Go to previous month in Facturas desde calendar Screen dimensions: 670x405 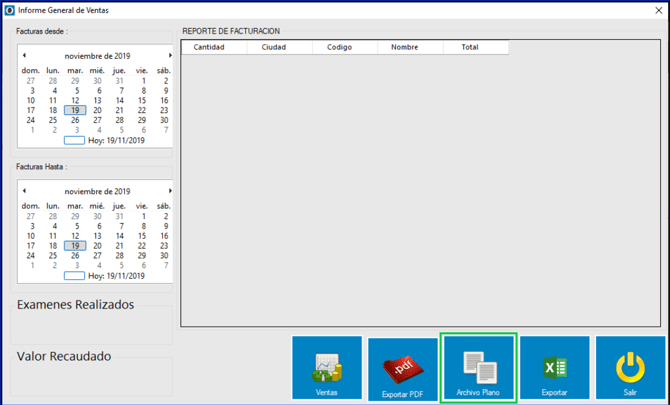tap(24, 56)
